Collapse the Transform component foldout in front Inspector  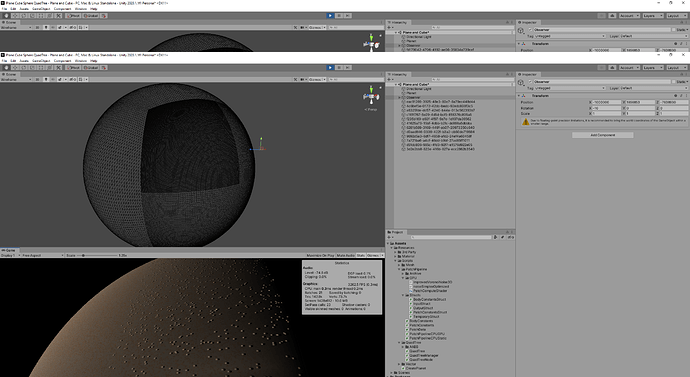pos(519,95)
